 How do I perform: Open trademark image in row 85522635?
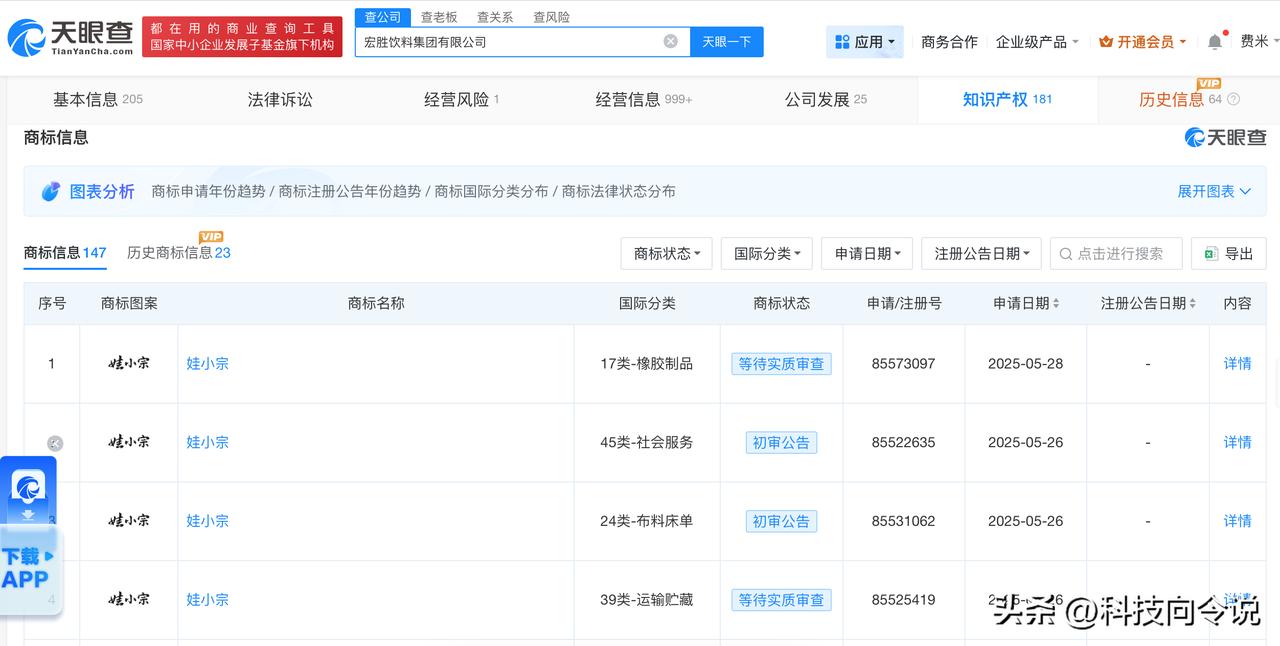pos(129,441)
